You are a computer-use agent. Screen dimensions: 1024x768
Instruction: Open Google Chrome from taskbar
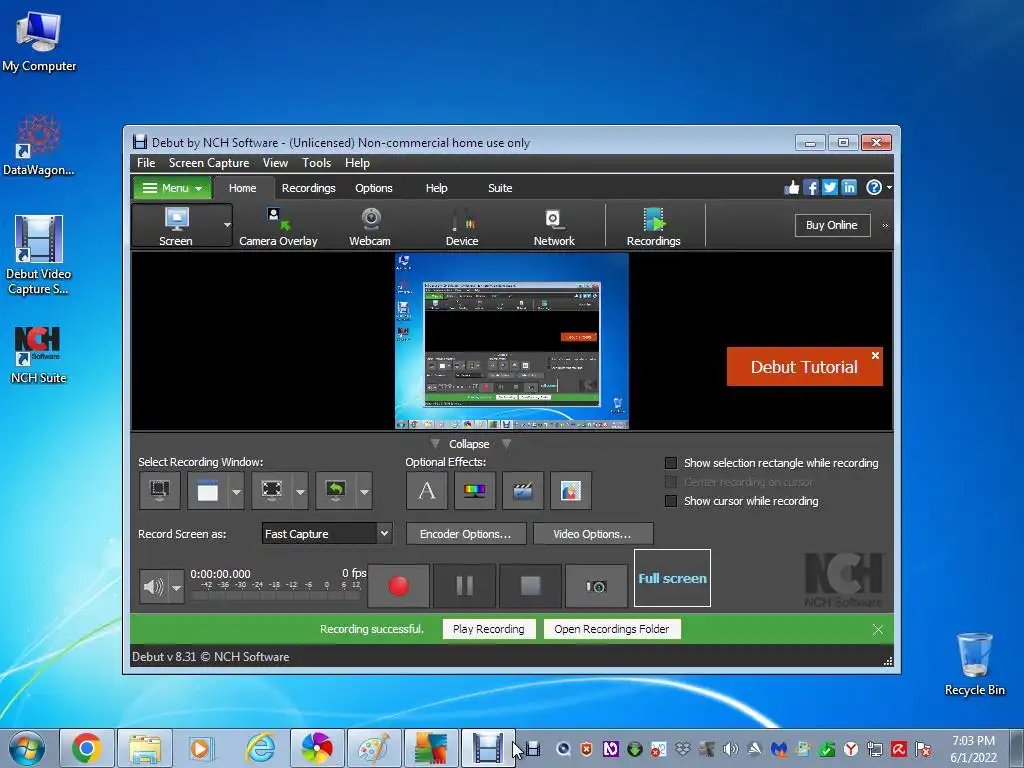87,748
